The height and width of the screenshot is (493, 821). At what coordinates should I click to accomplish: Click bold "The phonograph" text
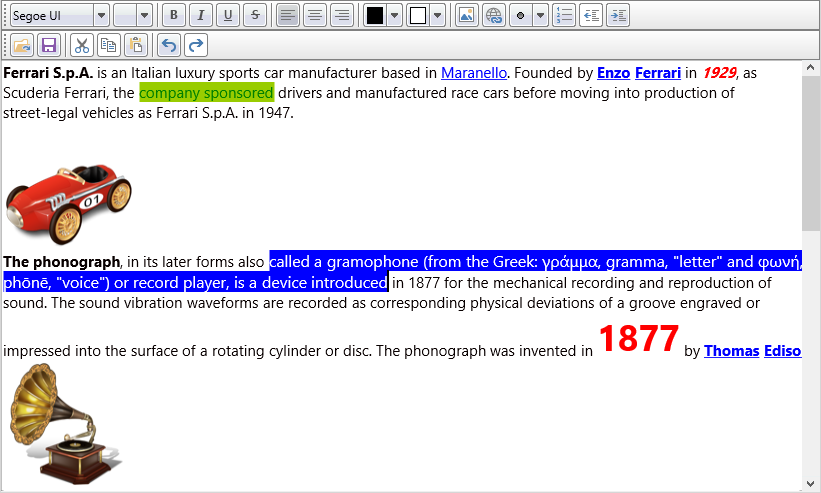62,262
